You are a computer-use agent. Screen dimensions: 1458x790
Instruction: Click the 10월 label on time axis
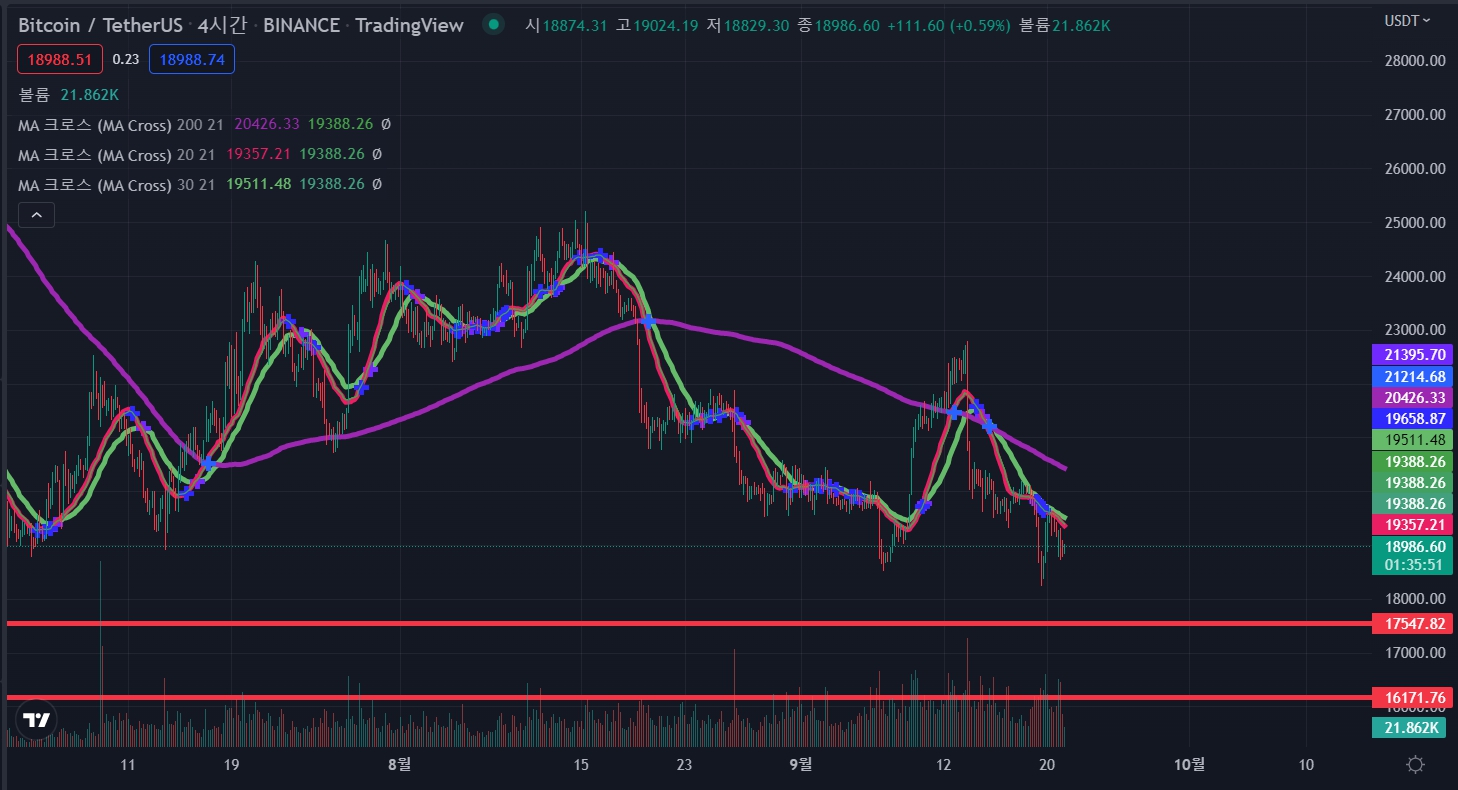(x=1189, y=765)
